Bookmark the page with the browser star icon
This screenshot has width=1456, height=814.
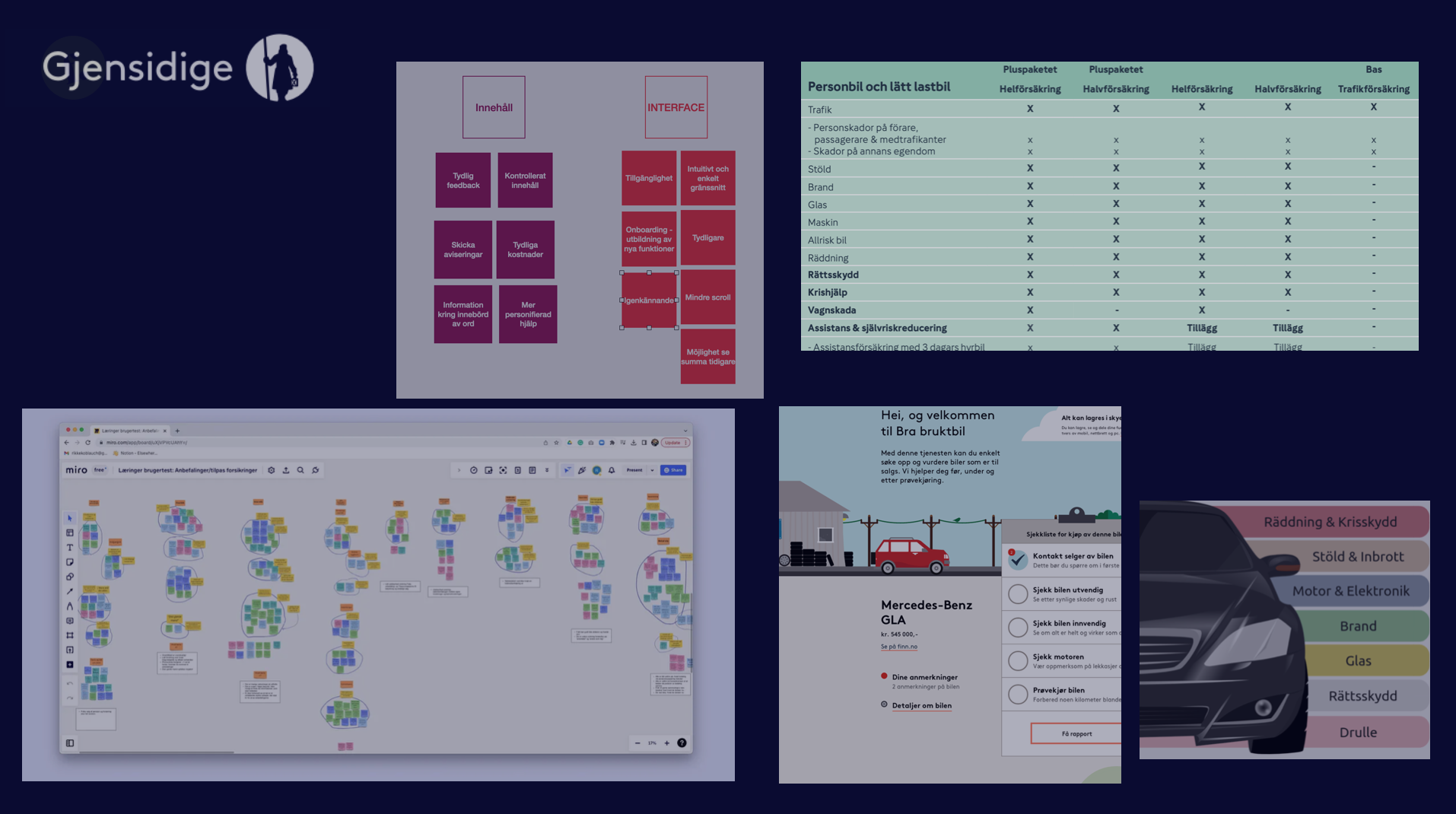[556, 443]
